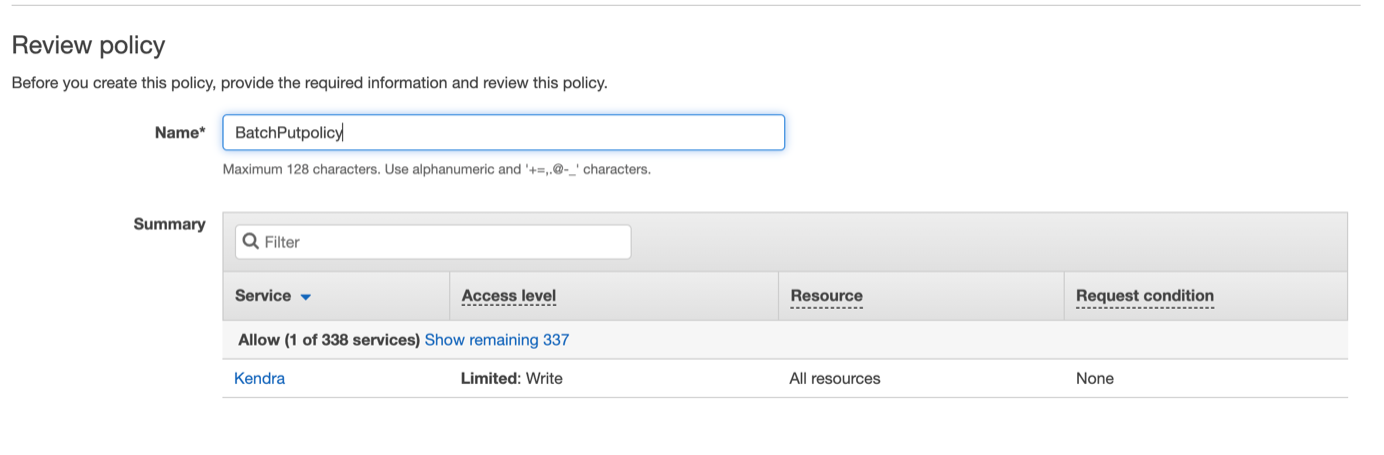Click the magnifier icon in Filter box

251,242
